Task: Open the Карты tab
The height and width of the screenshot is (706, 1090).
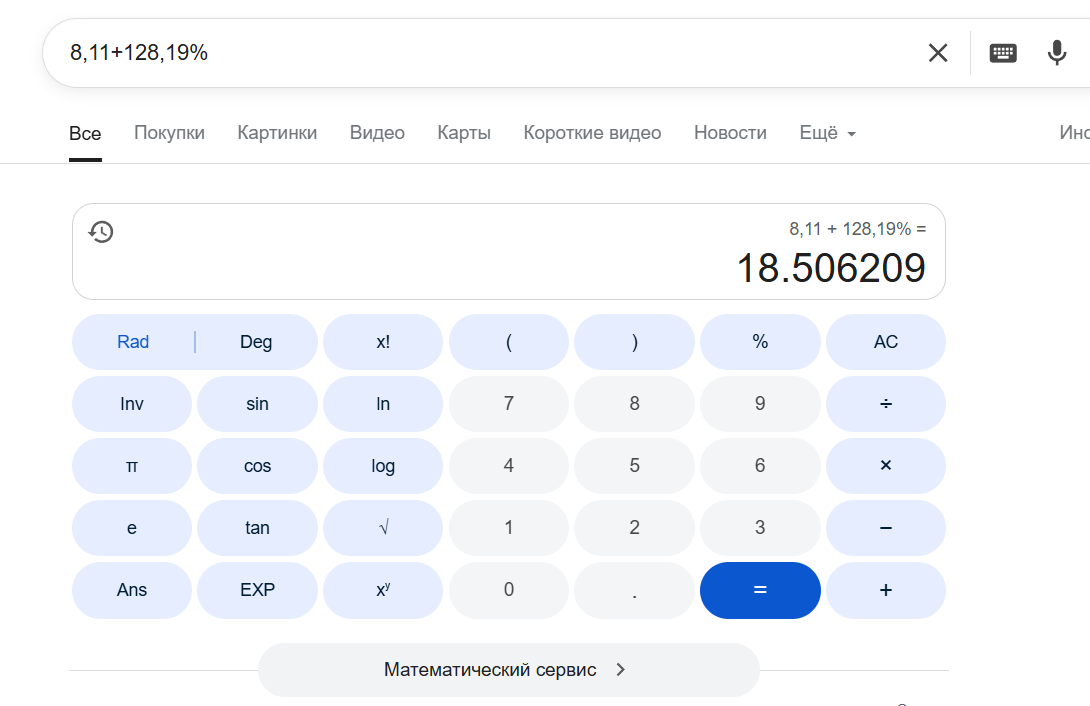Action: click(x=464, y=133)
